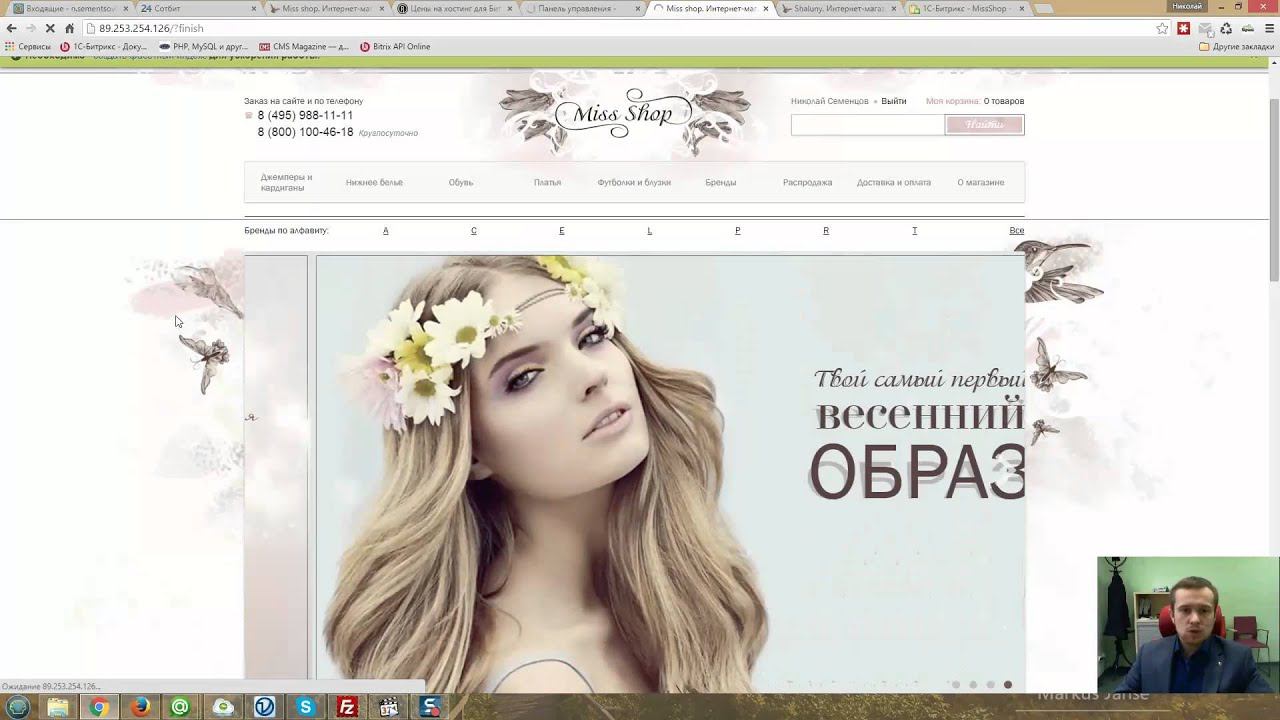The width and height of the screenshot is (1280, 720).
Task: Open the Джемперы и кардиганы category
Action: 287,183
